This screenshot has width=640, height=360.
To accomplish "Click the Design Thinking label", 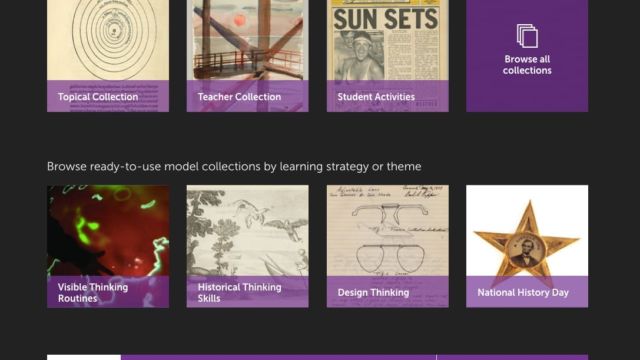I will coord(373,293).
